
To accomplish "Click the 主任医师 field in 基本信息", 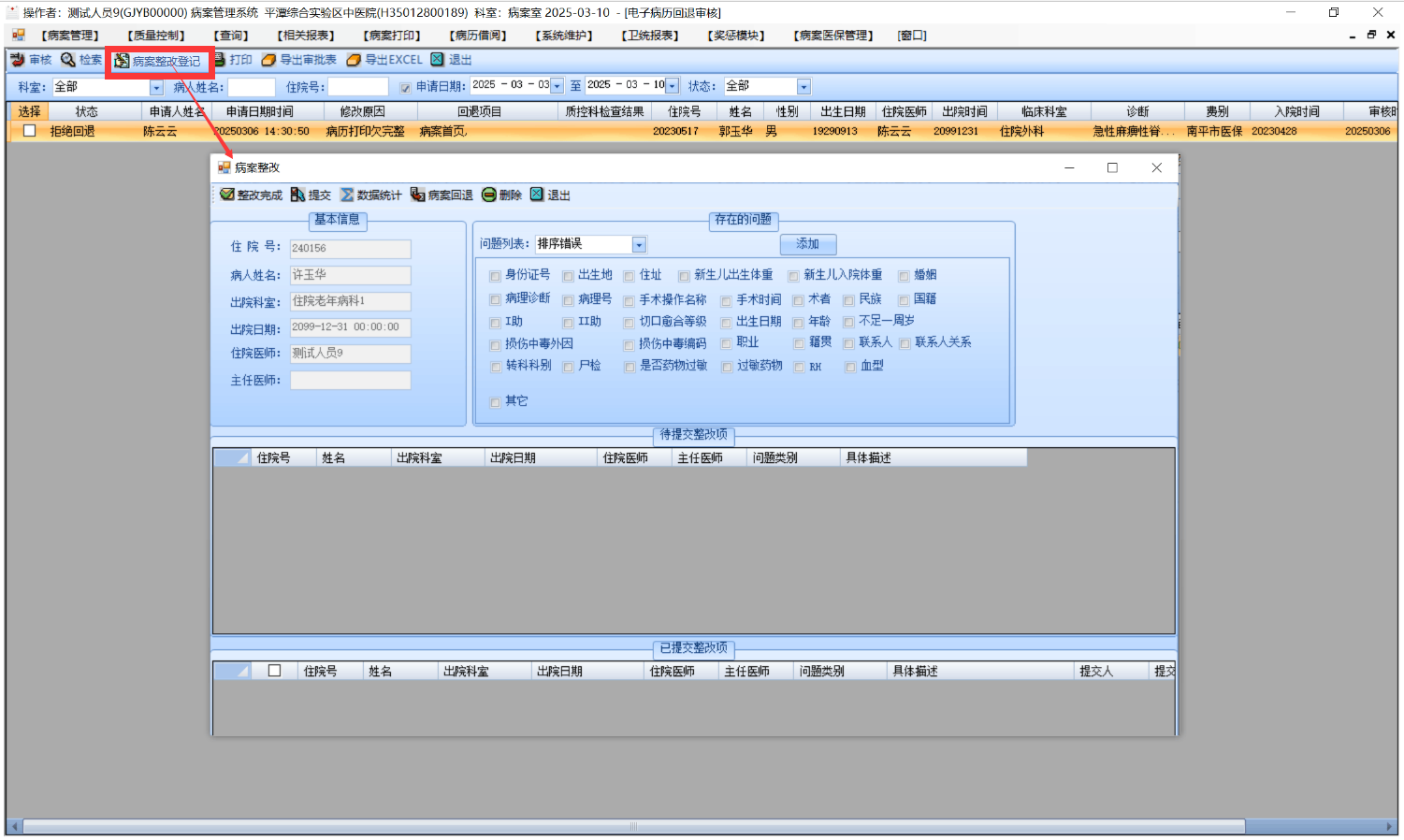I will tap(350, 381).
